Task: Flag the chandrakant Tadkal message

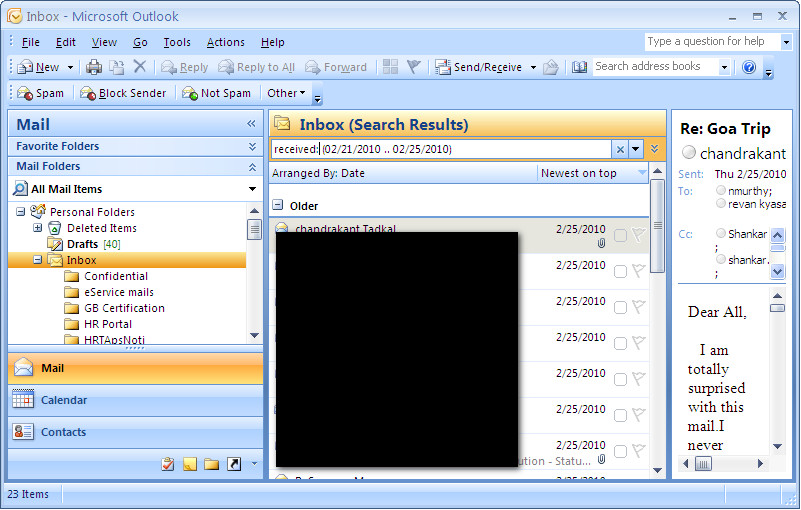Action: (x=638, y=235)
